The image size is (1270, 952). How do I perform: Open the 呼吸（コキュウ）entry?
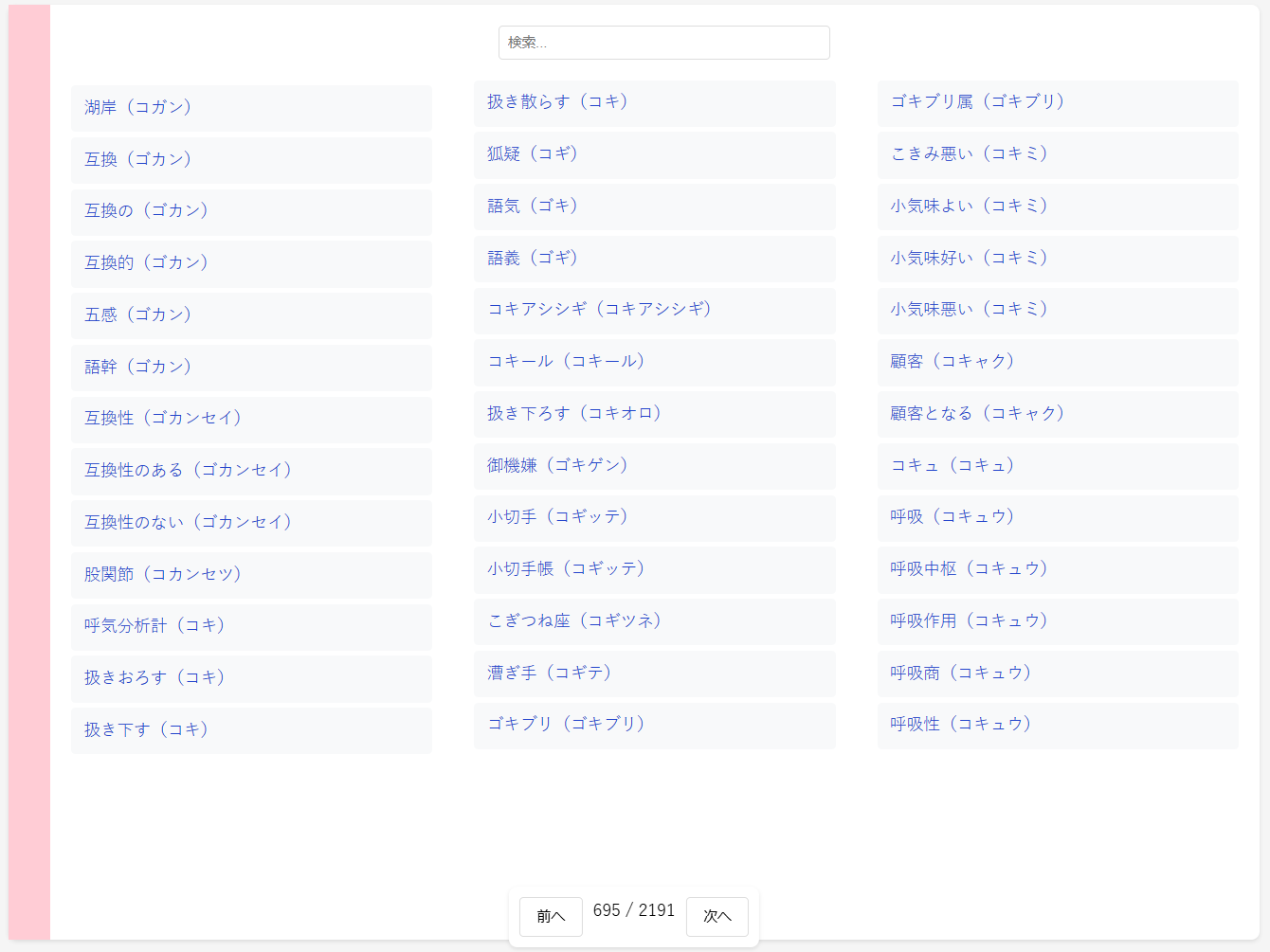pyautogui.click(x=1058, y=517)
